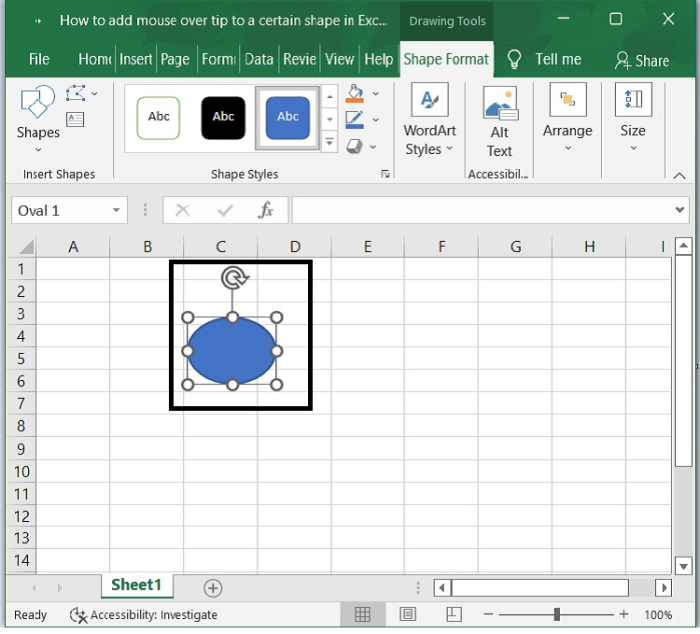Switch to Page Layout view in status bar
The image size is (700, 634).
tap(408, 614)
